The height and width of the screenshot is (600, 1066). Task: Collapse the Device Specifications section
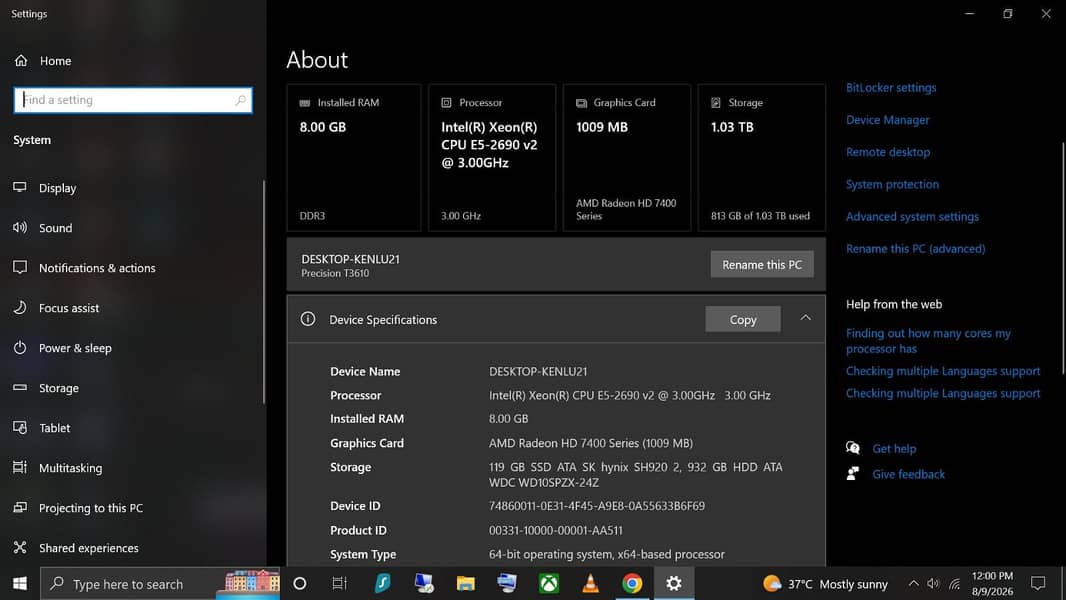coord(806,318)
